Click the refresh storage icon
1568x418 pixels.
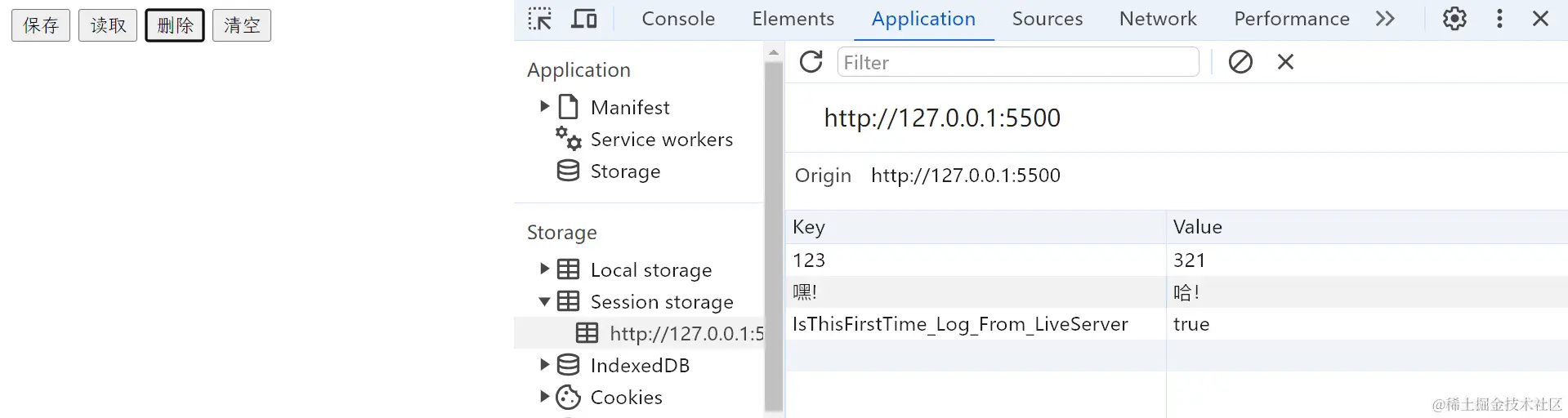811,62
